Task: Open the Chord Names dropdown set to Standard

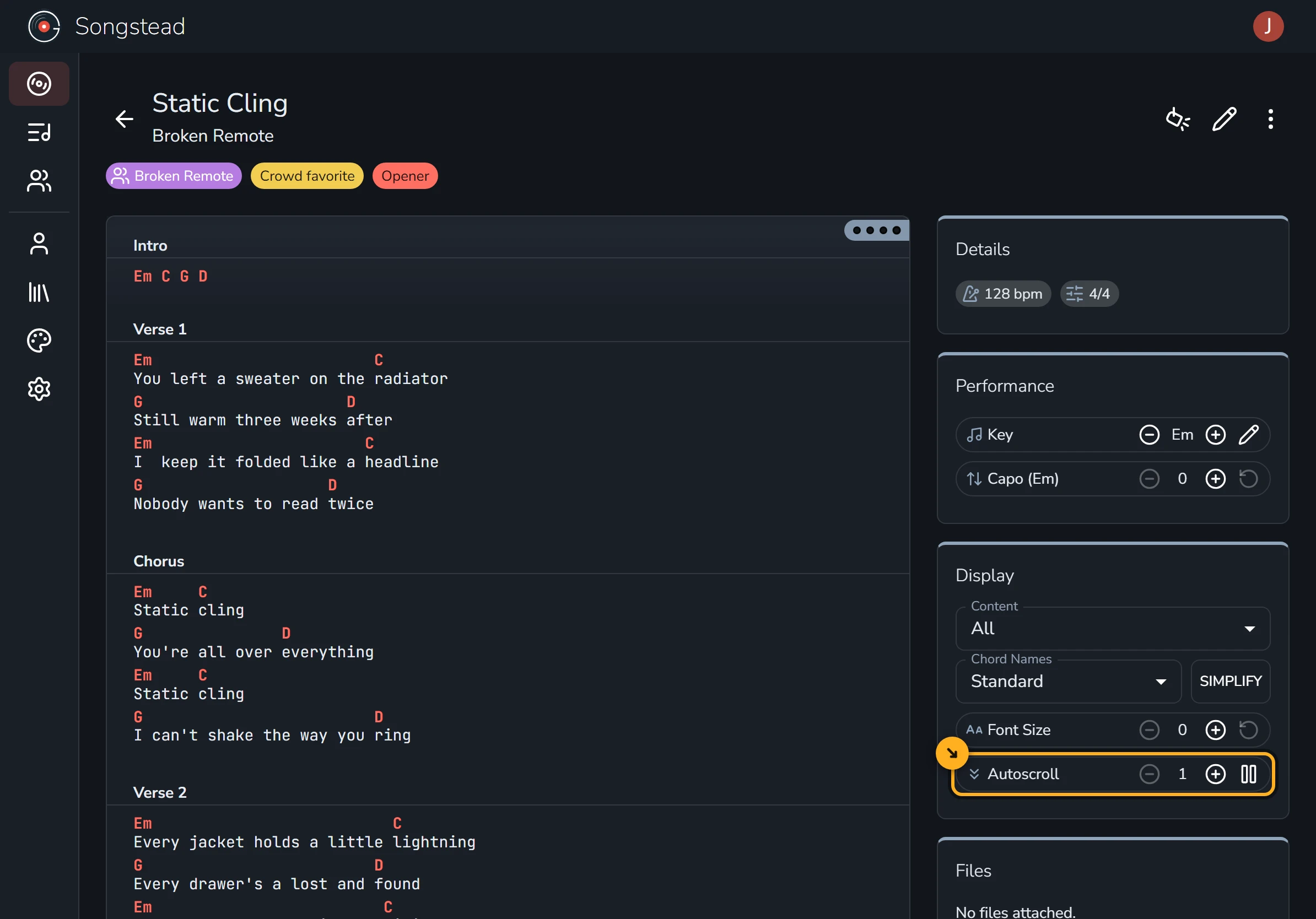Action: click(1069, 681)
